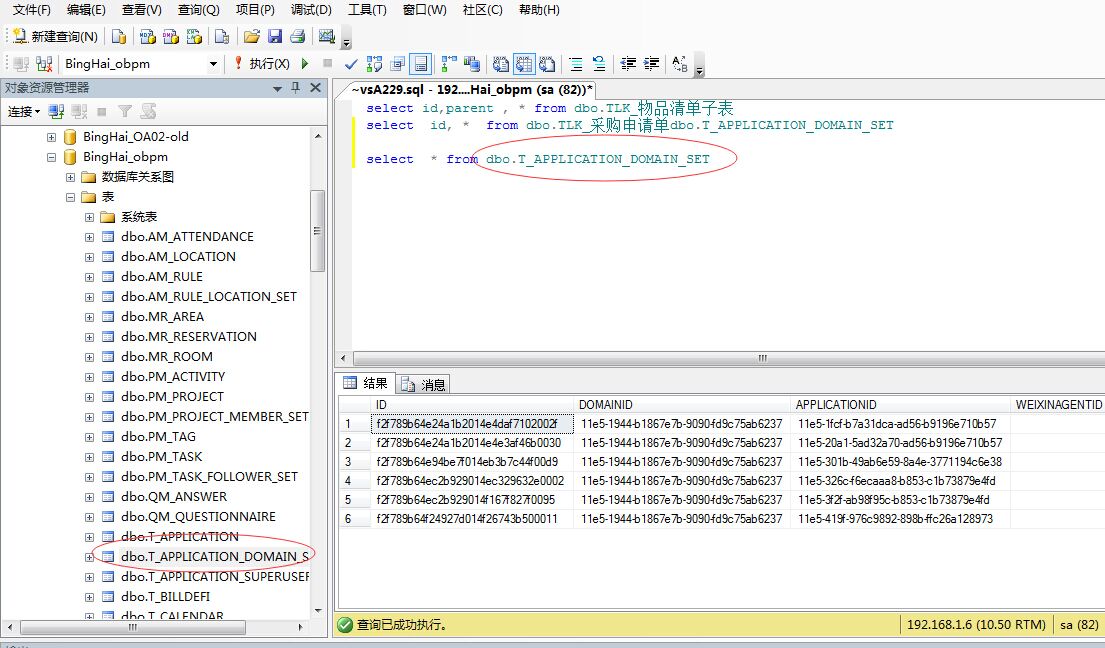The image size is (1105, 648).
Task: Open the 工具(T) menu
Action: 367,10
